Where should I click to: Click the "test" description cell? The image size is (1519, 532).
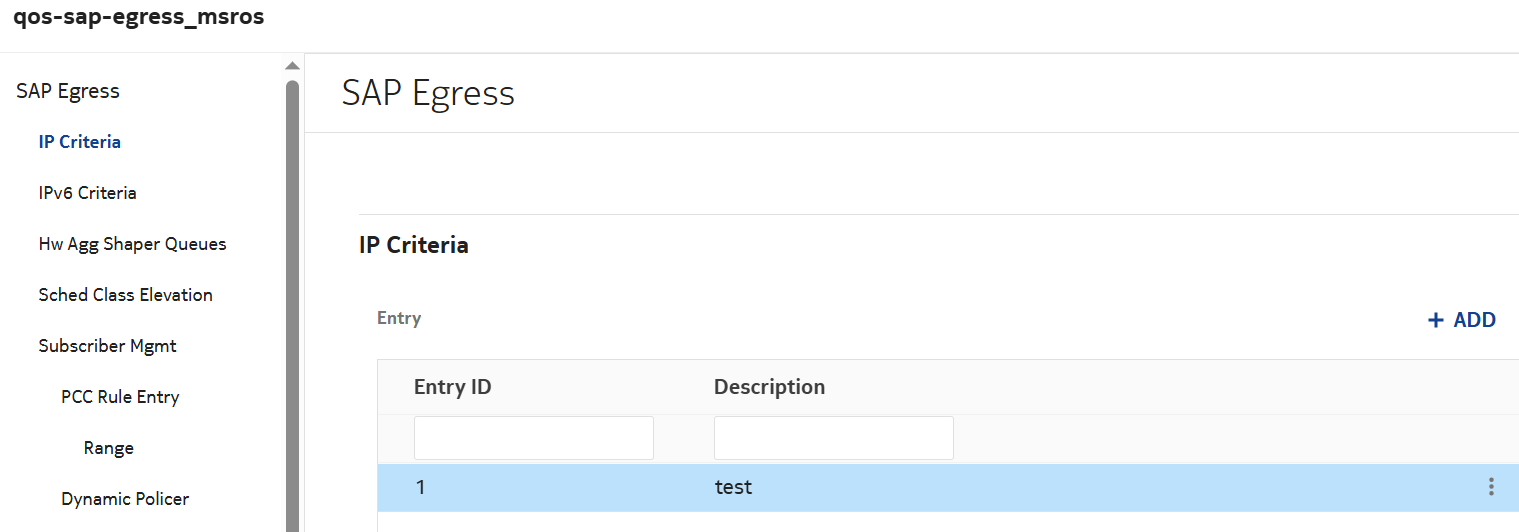click(734, 488)
